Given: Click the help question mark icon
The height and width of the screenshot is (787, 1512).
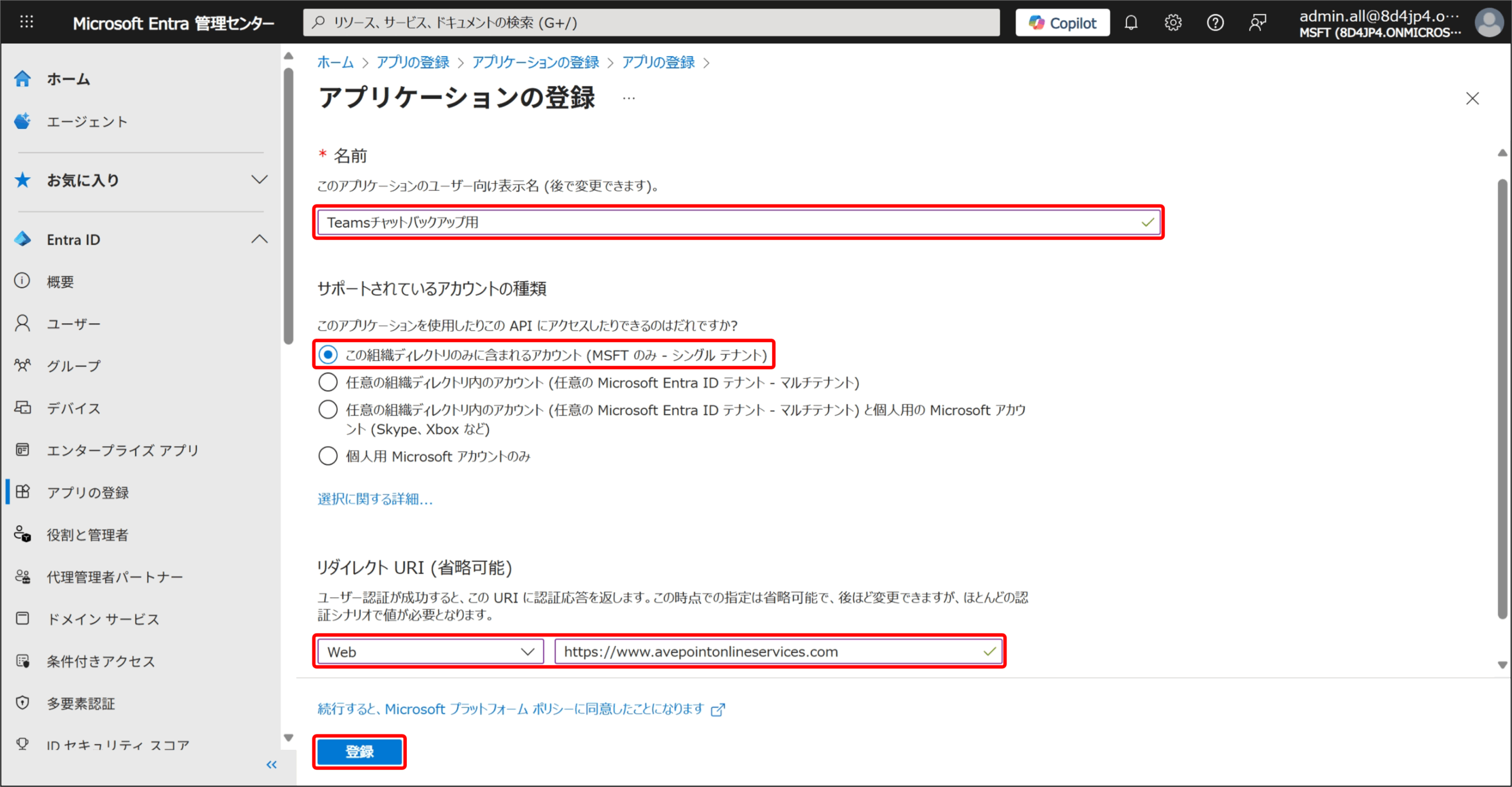Looking at the screenshot, I should [1215, 23].
